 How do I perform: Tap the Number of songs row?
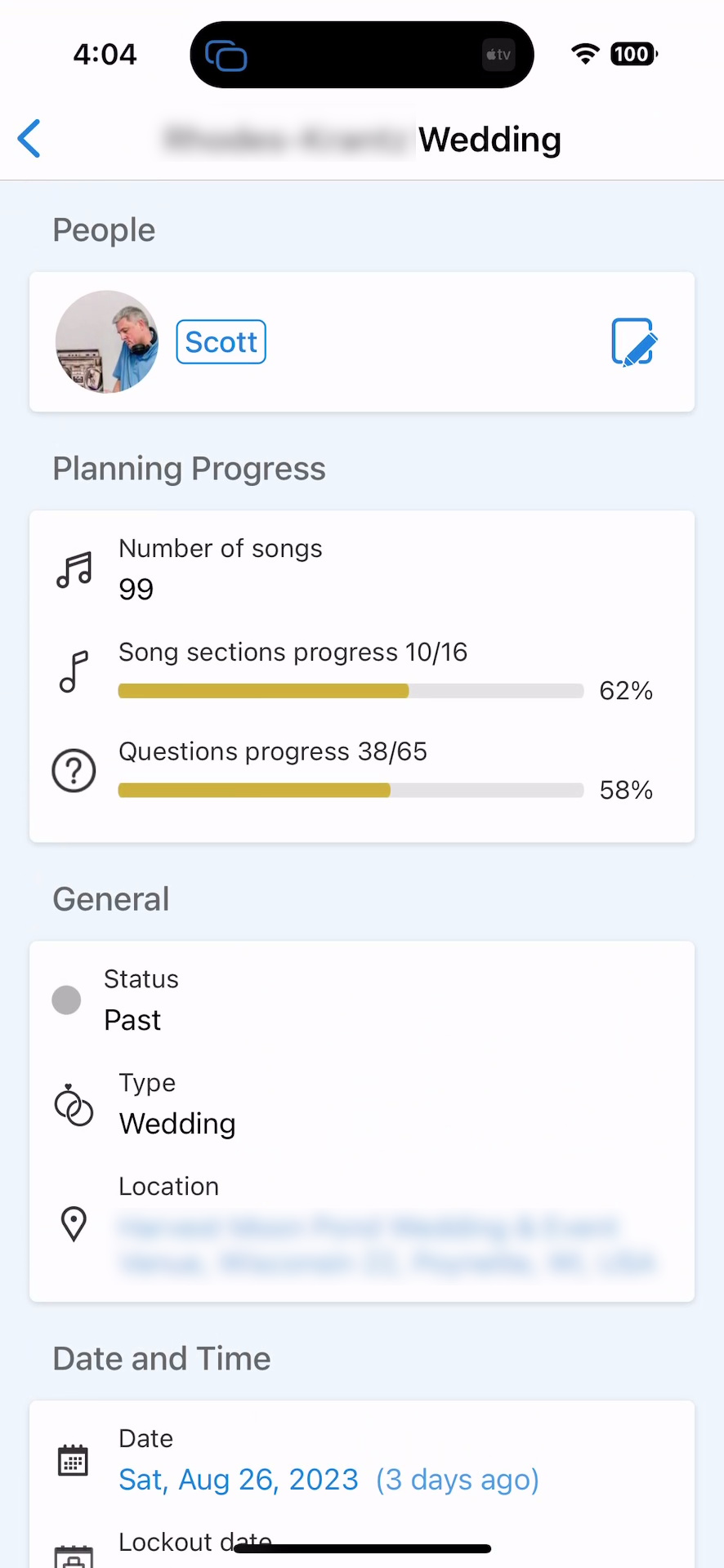tap(221, 569)
